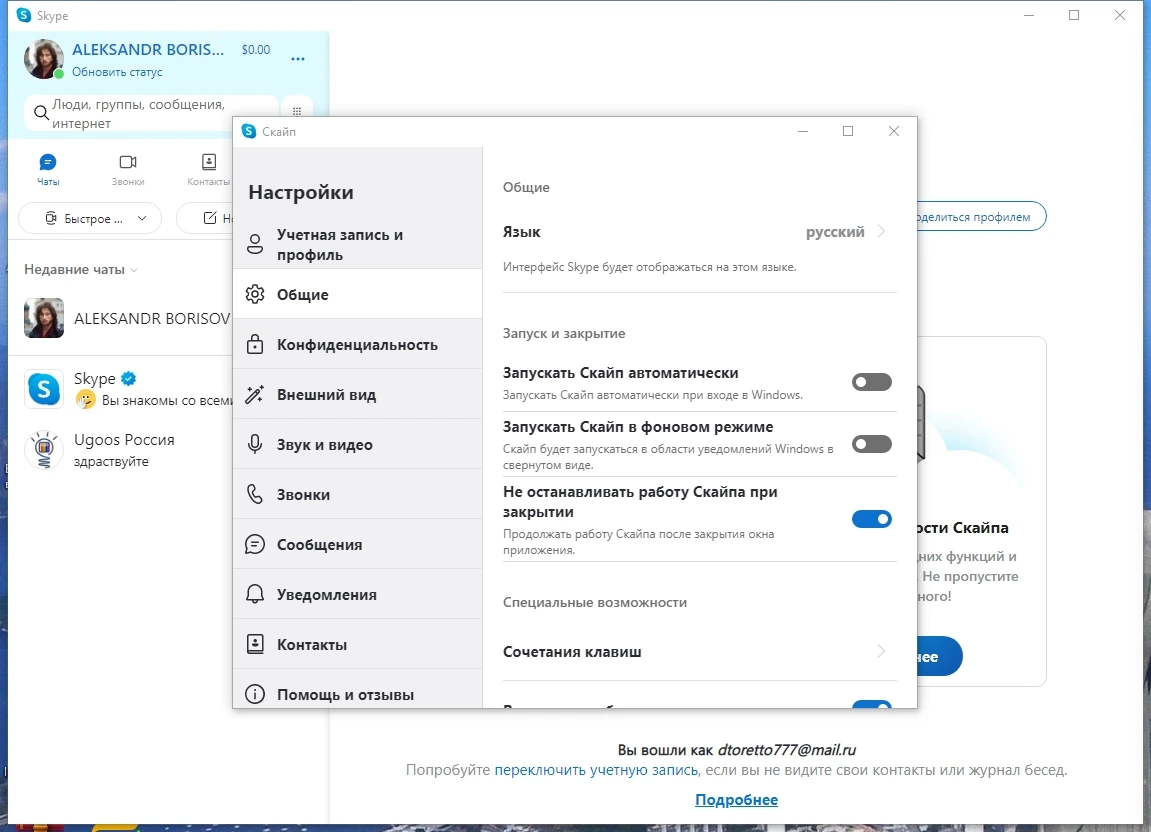Click the Skype logo in main window title bar
Screen dimensions: 1151x832
(24, 15)
